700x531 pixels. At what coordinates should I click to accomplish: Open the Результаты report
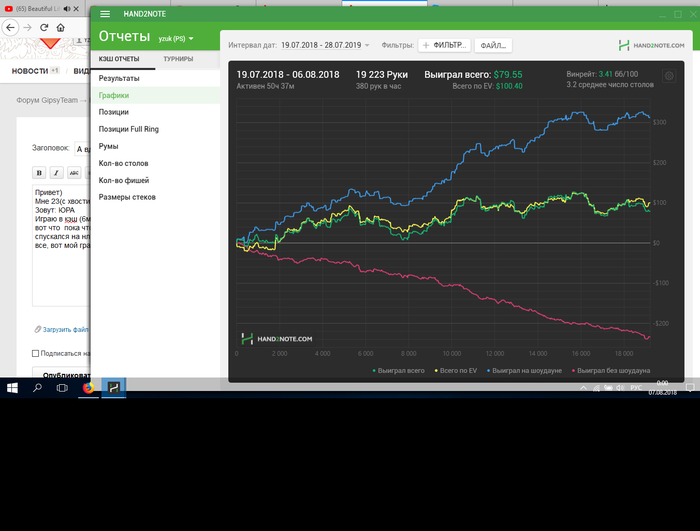(155, 78)
